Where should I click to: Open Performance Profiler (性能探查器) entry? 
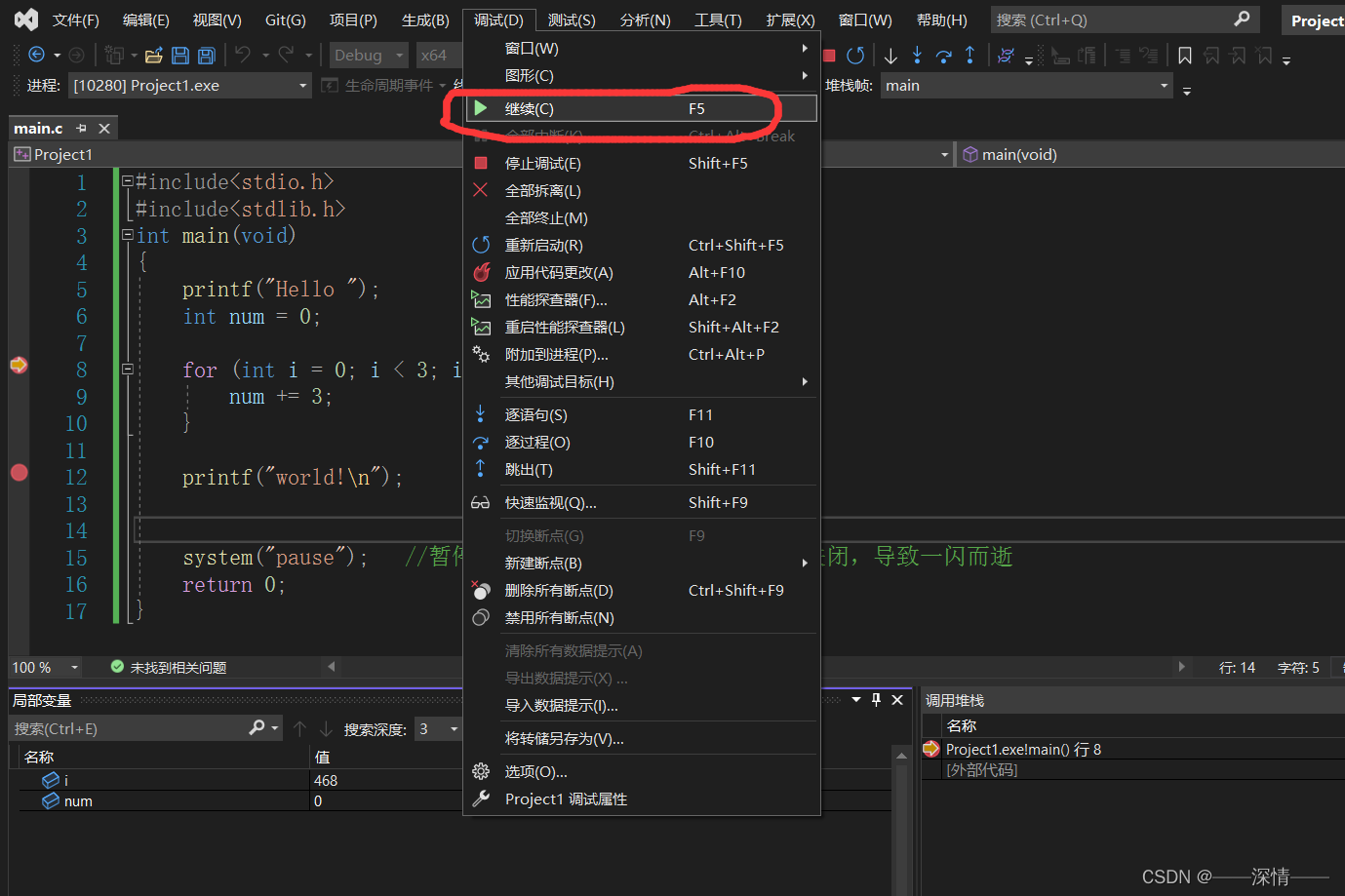[x=641, y=299]
